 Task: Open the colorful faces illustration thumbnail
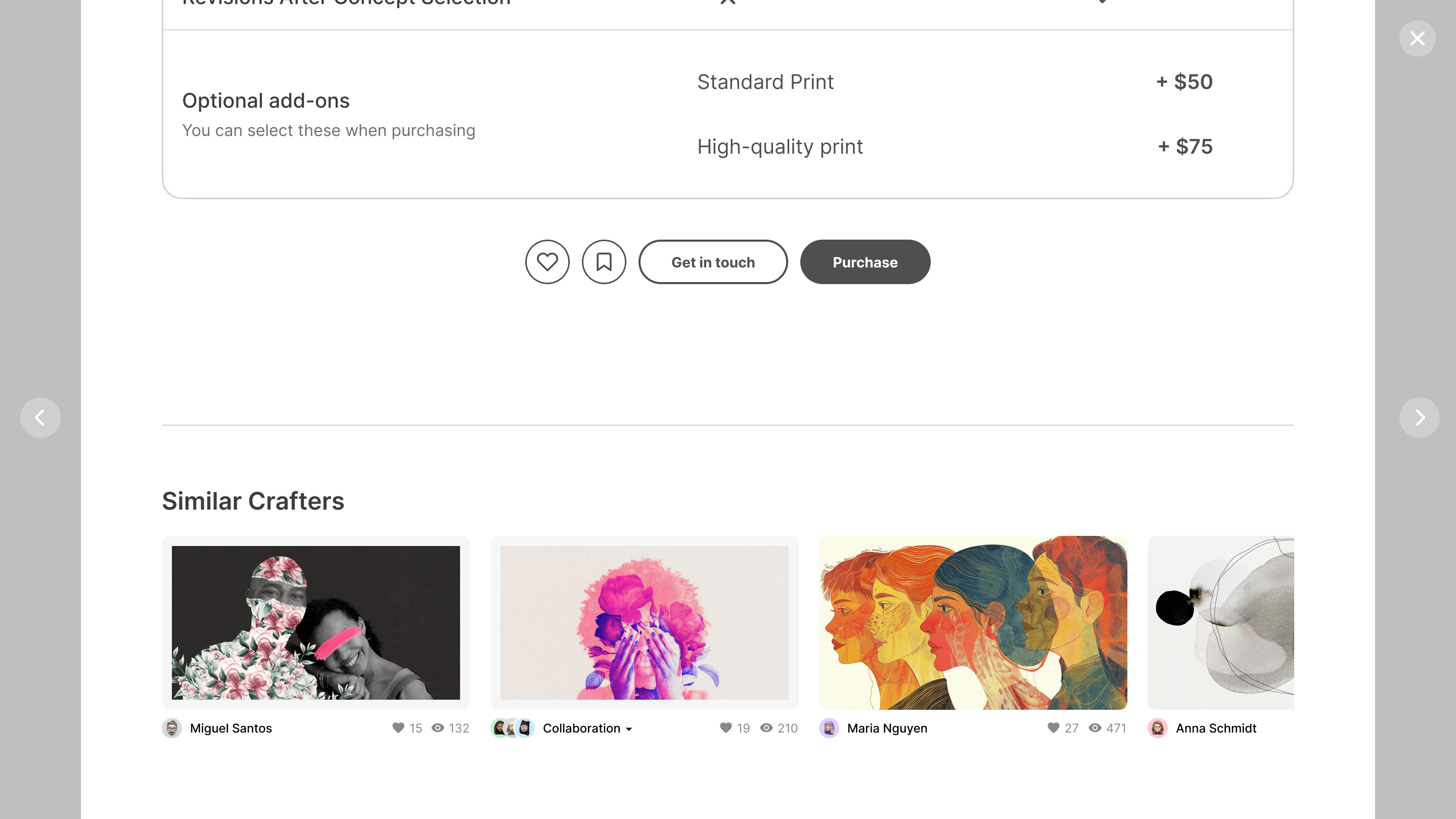(973, 622)
